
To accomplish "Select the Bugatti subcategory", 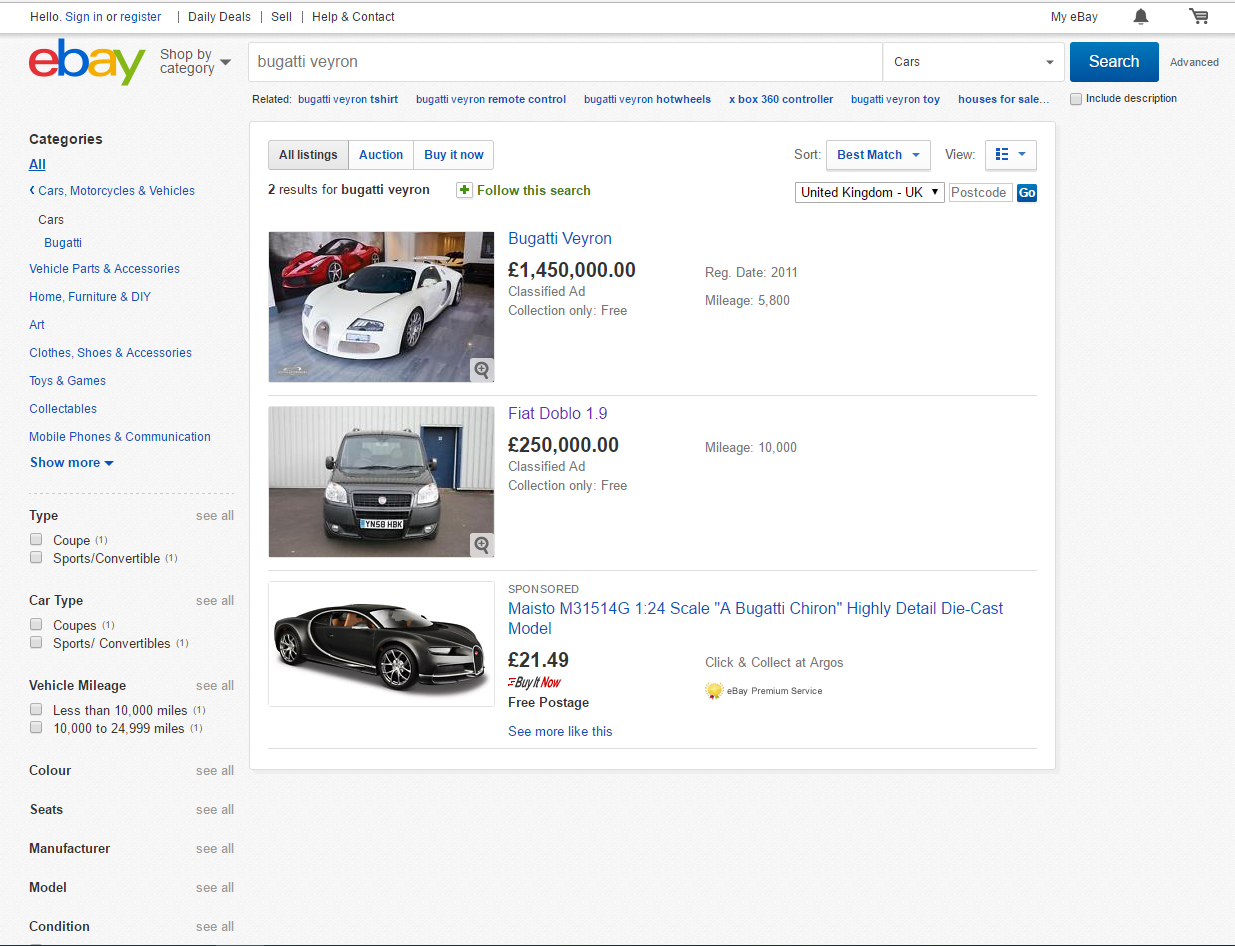I will pyautogui.click(x=63, y=242).
